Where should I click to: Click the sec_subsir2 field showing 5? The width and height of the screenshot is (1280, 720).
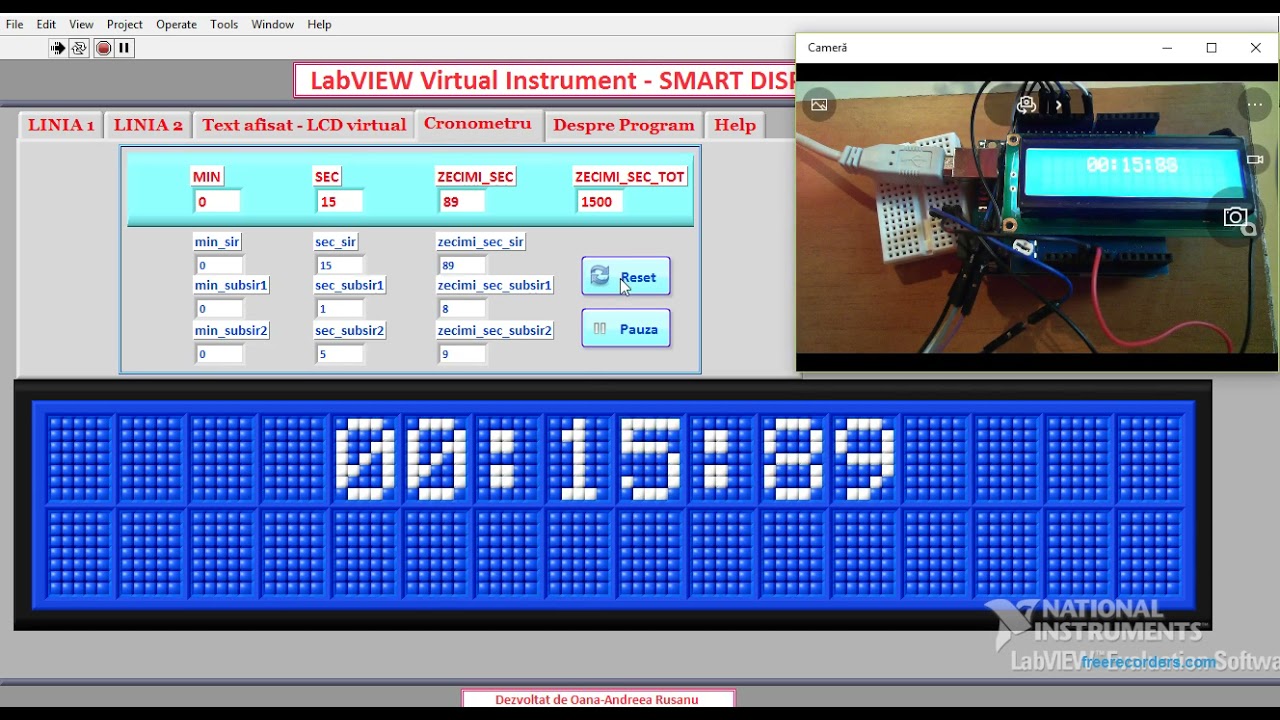(340, 354)
